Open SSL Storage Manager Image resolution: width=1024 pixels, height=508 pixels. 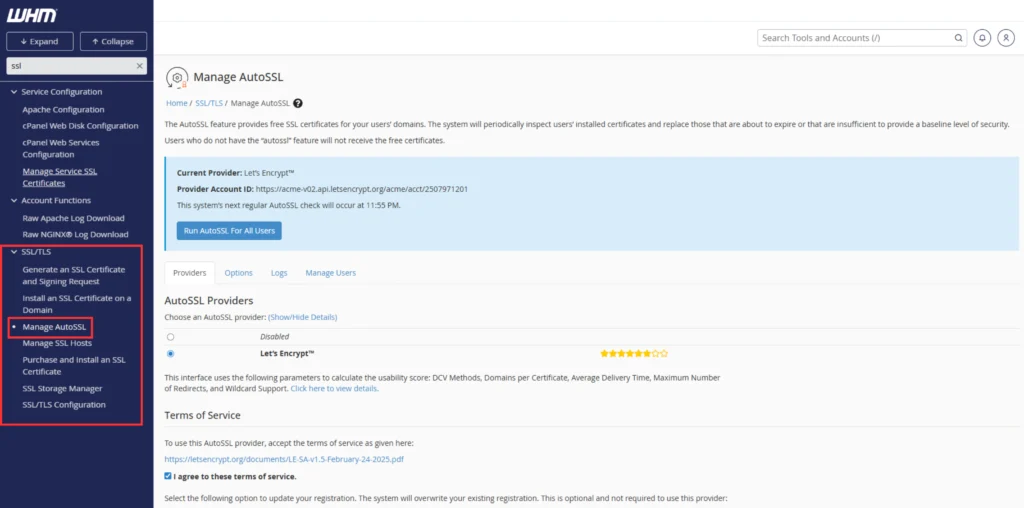(62, 389)
